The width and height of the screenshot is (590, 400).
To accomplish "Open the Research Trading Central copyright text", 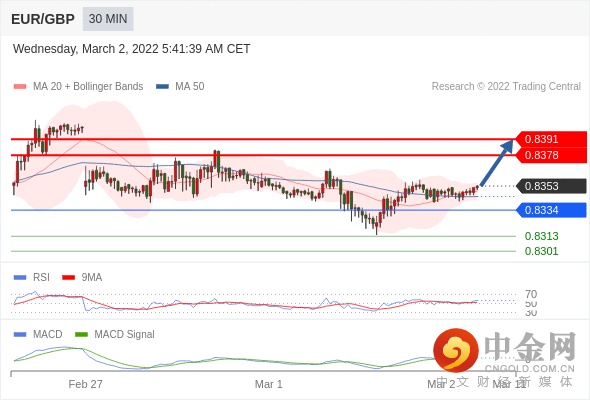I will point(506,87).
